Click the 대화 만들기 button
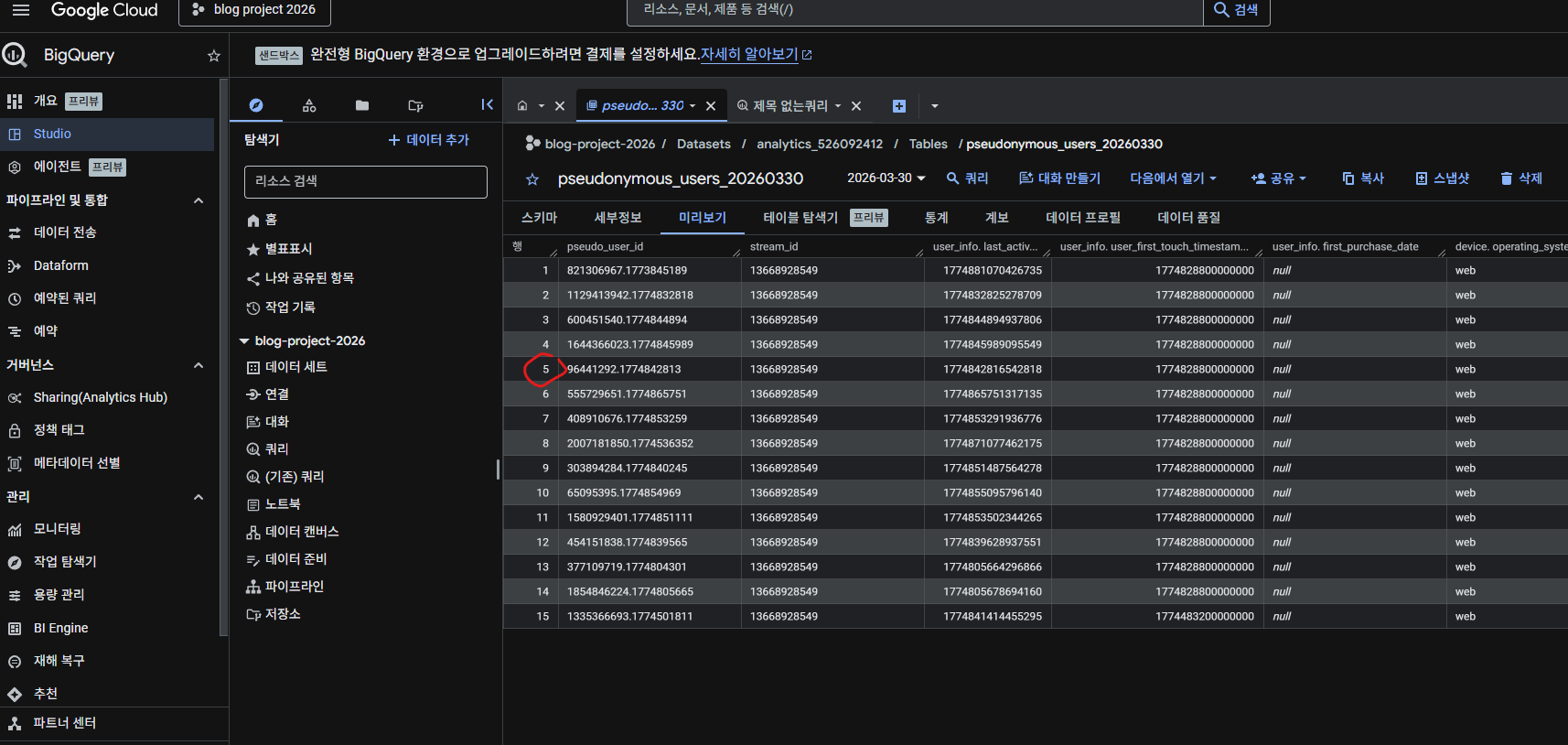This screenshot has width=1568, height=745. coord(1059,178)
